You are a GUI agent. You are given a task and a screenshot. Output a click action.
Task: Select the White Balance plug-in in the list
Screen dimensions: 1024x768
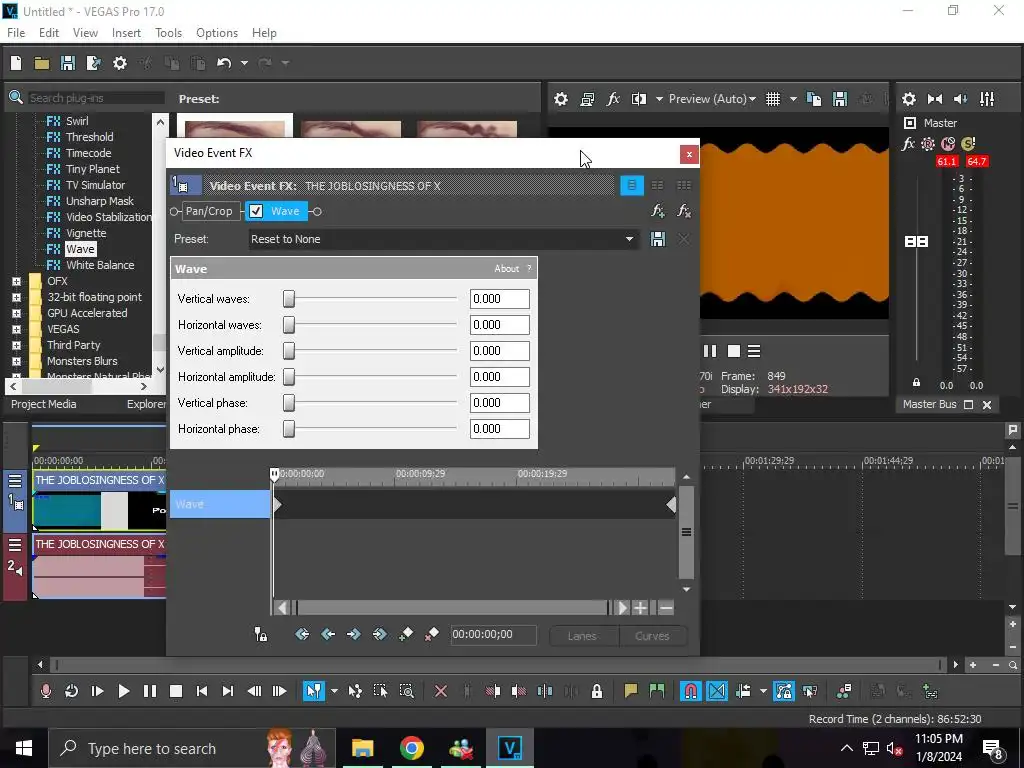point(100,265)
